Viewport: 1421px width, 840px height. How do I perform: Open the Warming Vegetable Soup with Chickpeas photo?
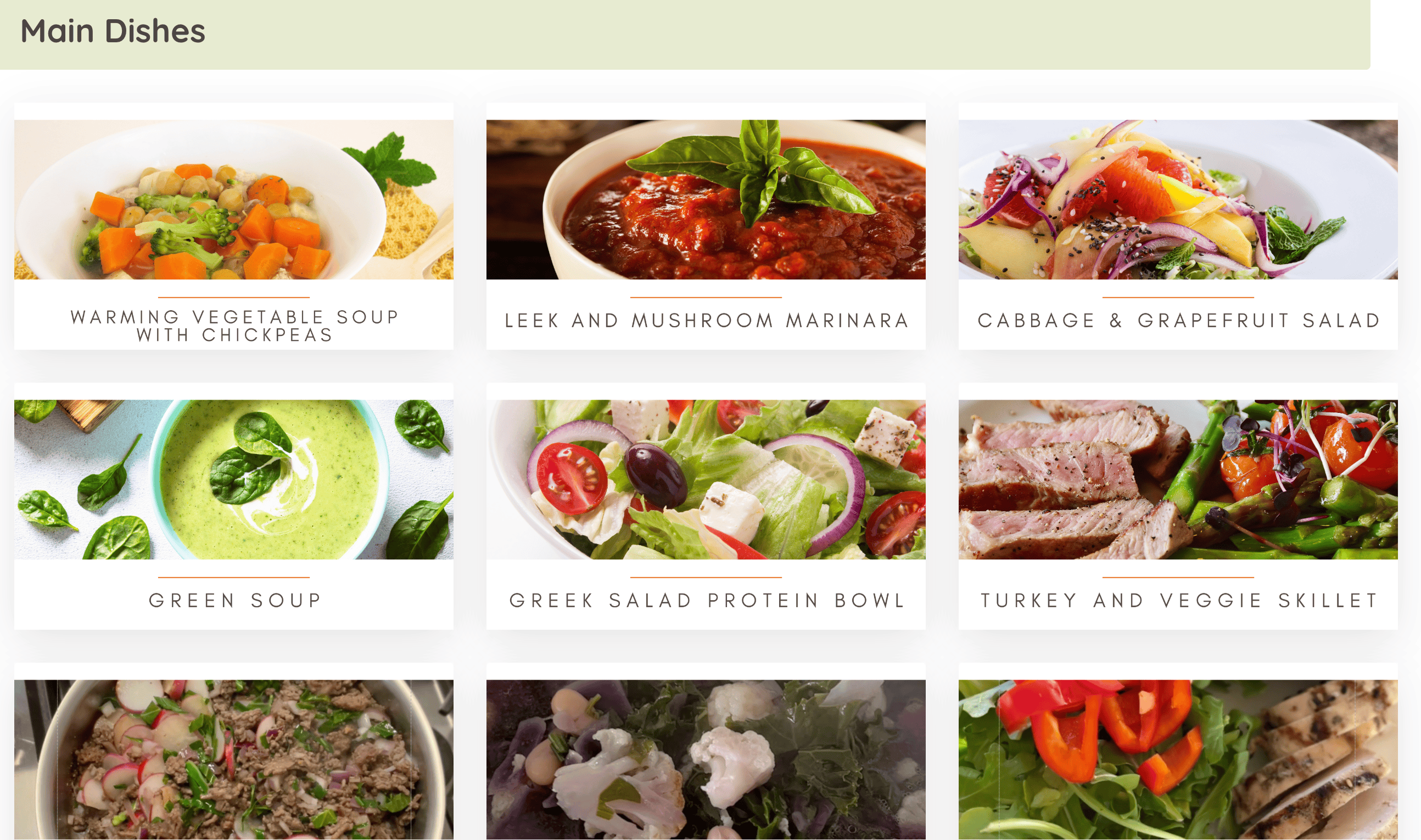(234, 199)
